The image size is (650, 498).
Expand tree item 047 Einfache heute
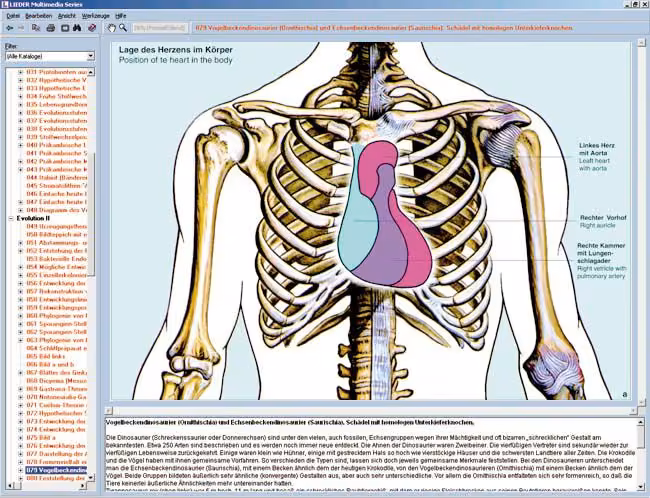[x=20, y=202]
